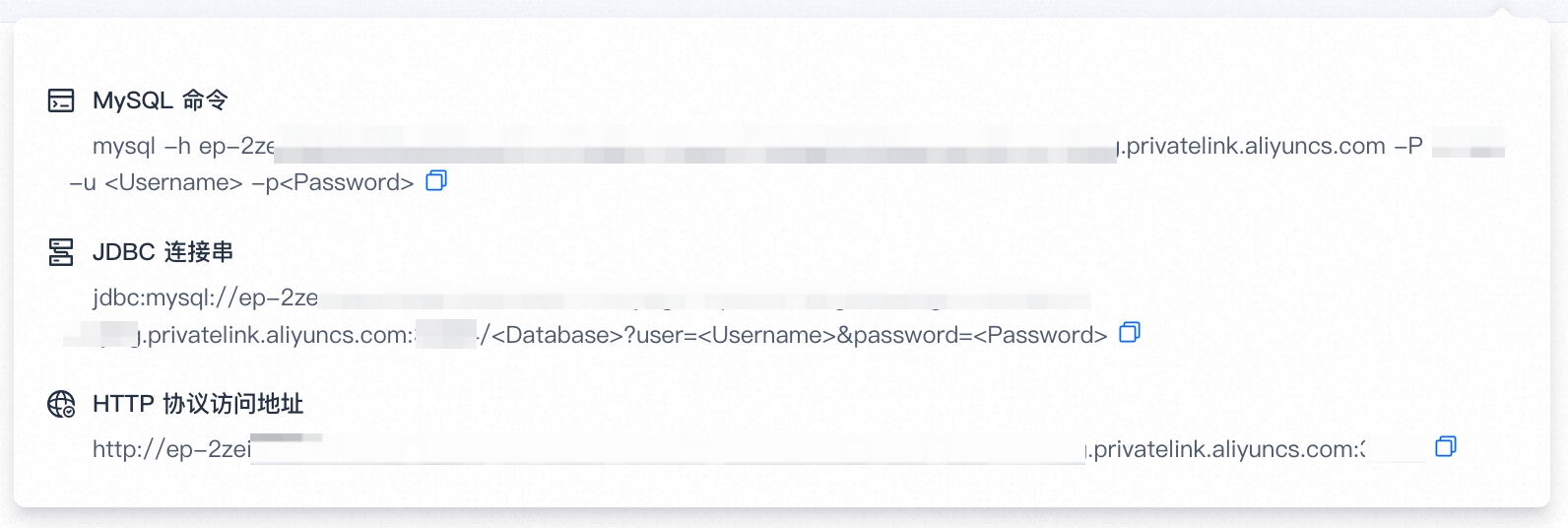1568x528 pixels.
Task: Select the MySQL 命令 heading
Action: tap(161, 100)
